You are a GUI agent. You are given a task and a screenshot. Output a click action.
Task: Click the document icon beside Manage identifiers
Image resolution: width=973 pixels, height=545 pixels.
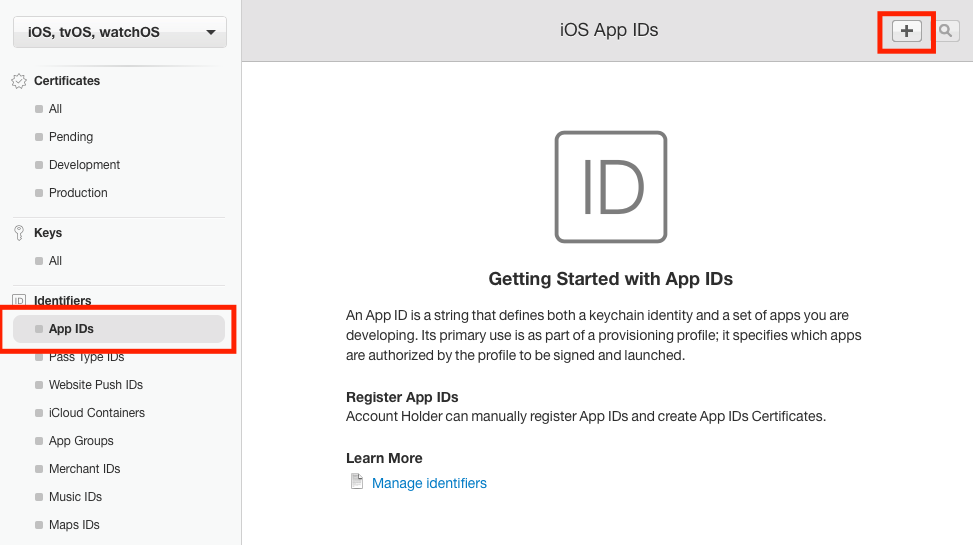tap(357, 482)
